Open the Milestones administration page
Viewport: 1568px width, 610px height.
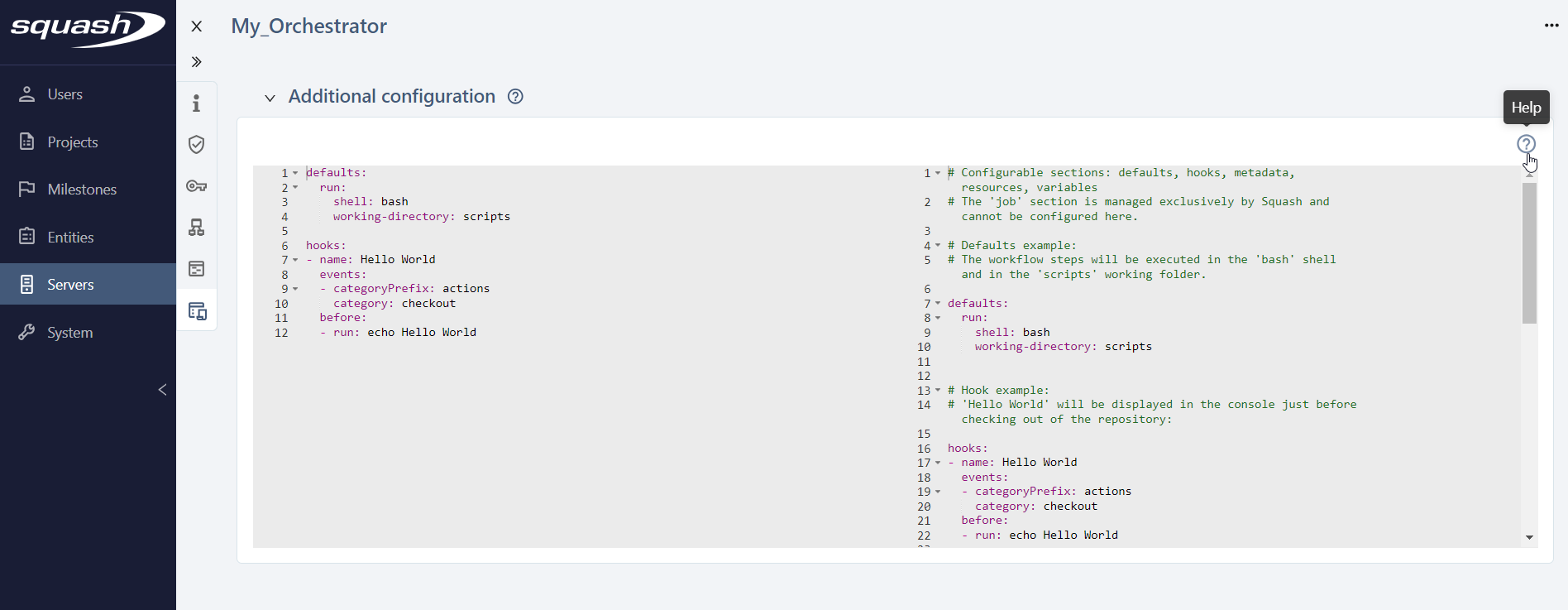pos(82,190)
